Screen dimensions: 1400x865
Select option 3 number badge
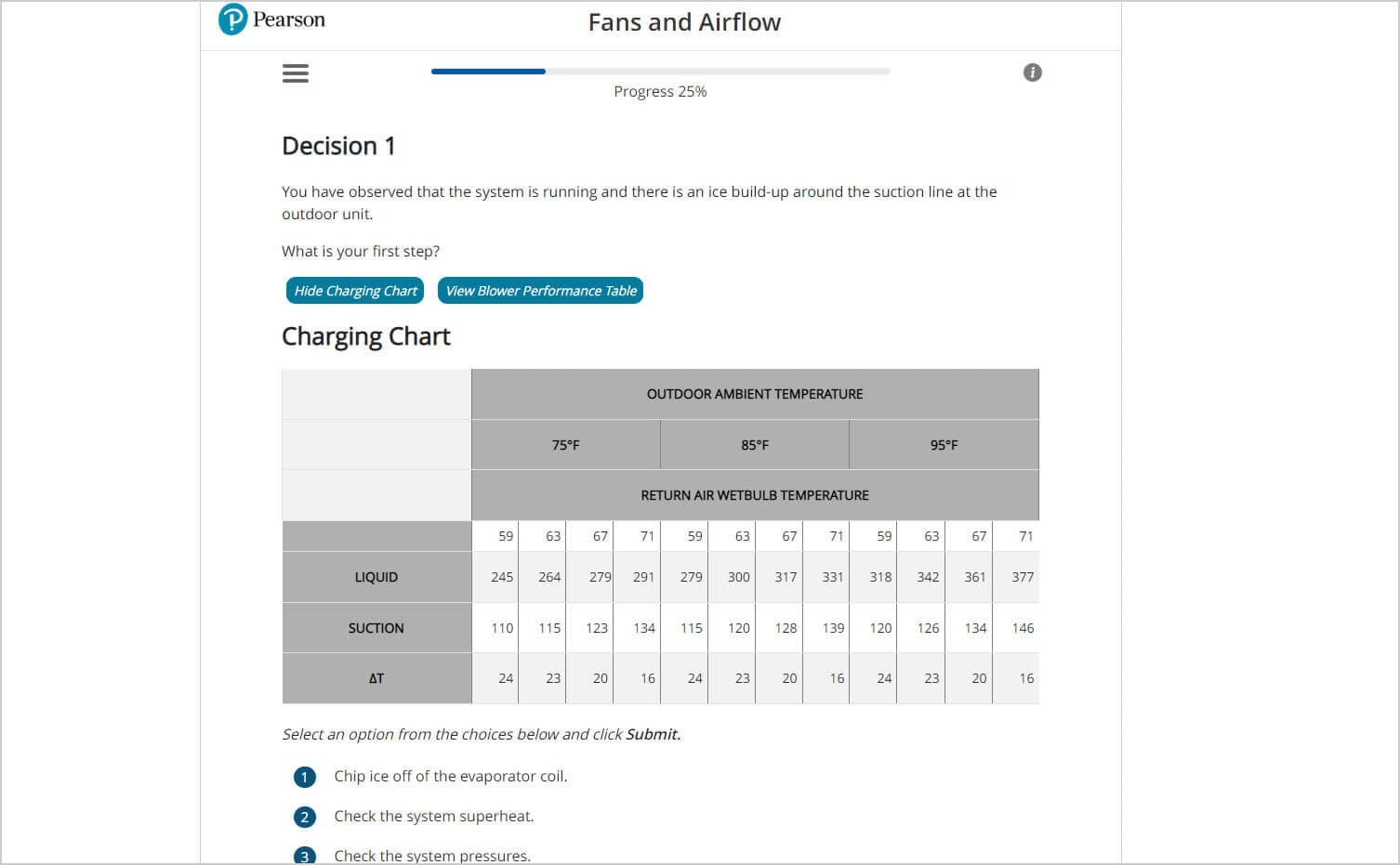pos(304,856)
